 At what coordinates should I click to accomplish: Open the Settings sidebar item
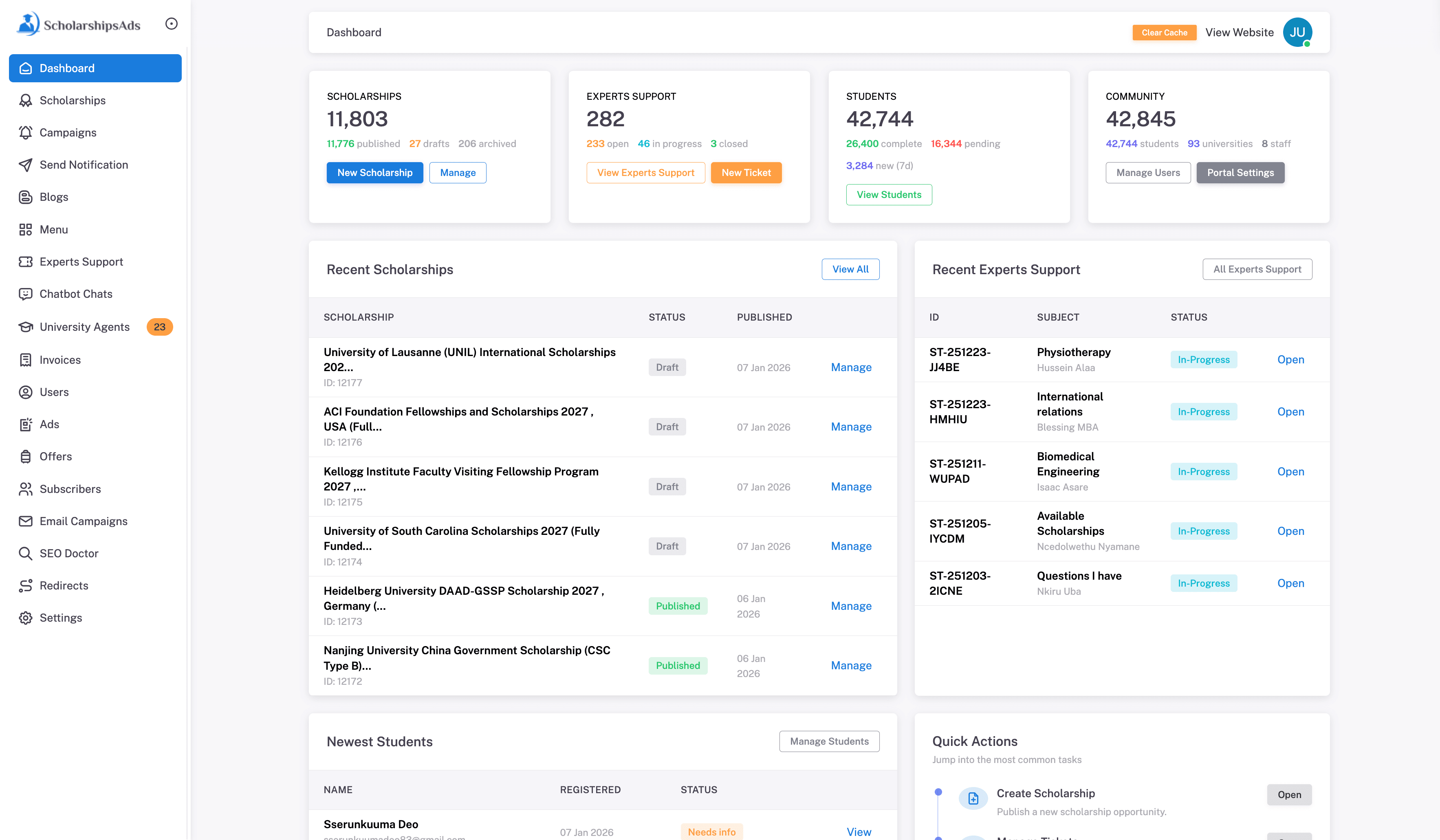61,618
